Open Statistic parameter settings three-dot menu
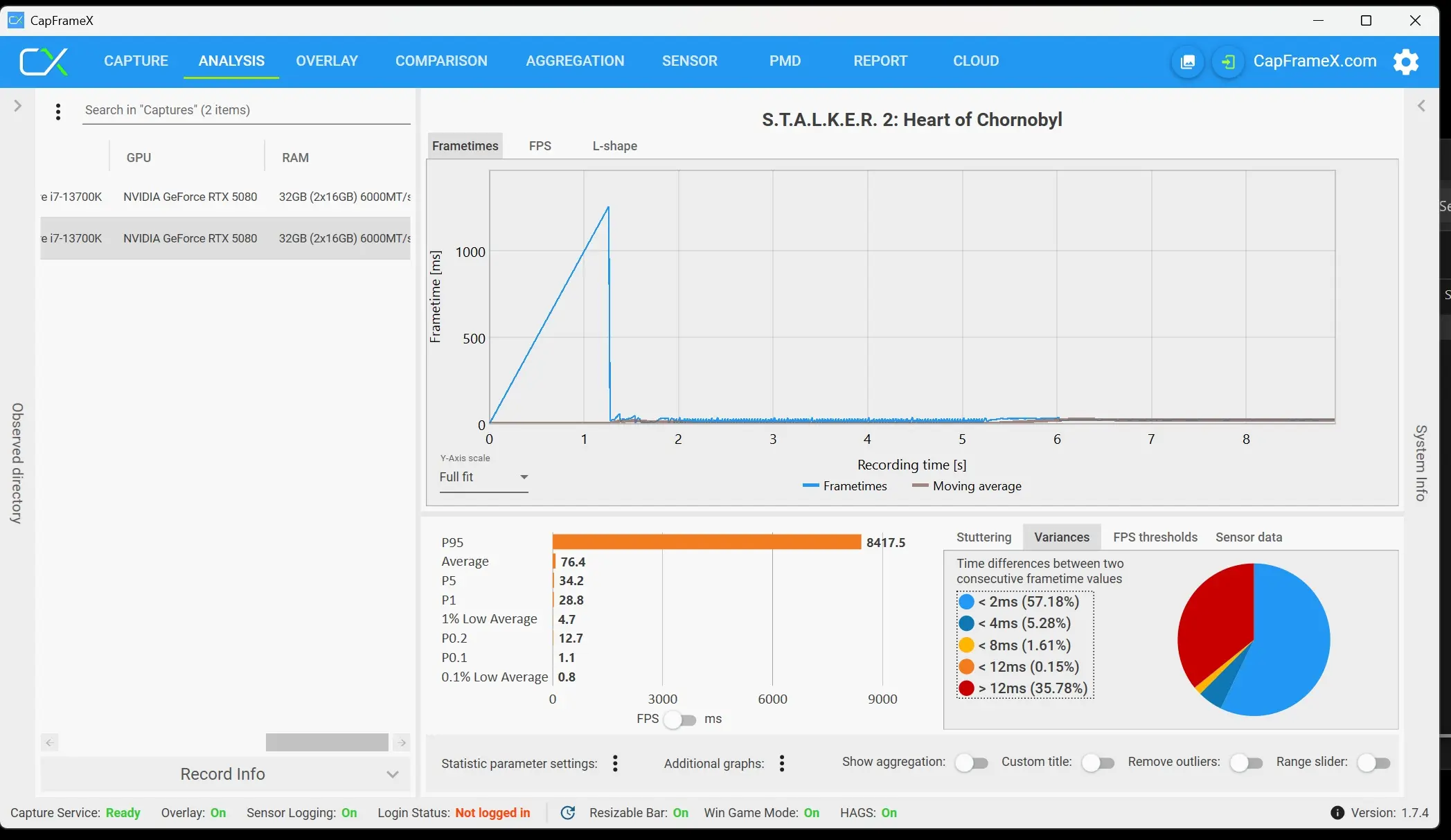The width and height of the screenshot is (1451, 840). 615,763
